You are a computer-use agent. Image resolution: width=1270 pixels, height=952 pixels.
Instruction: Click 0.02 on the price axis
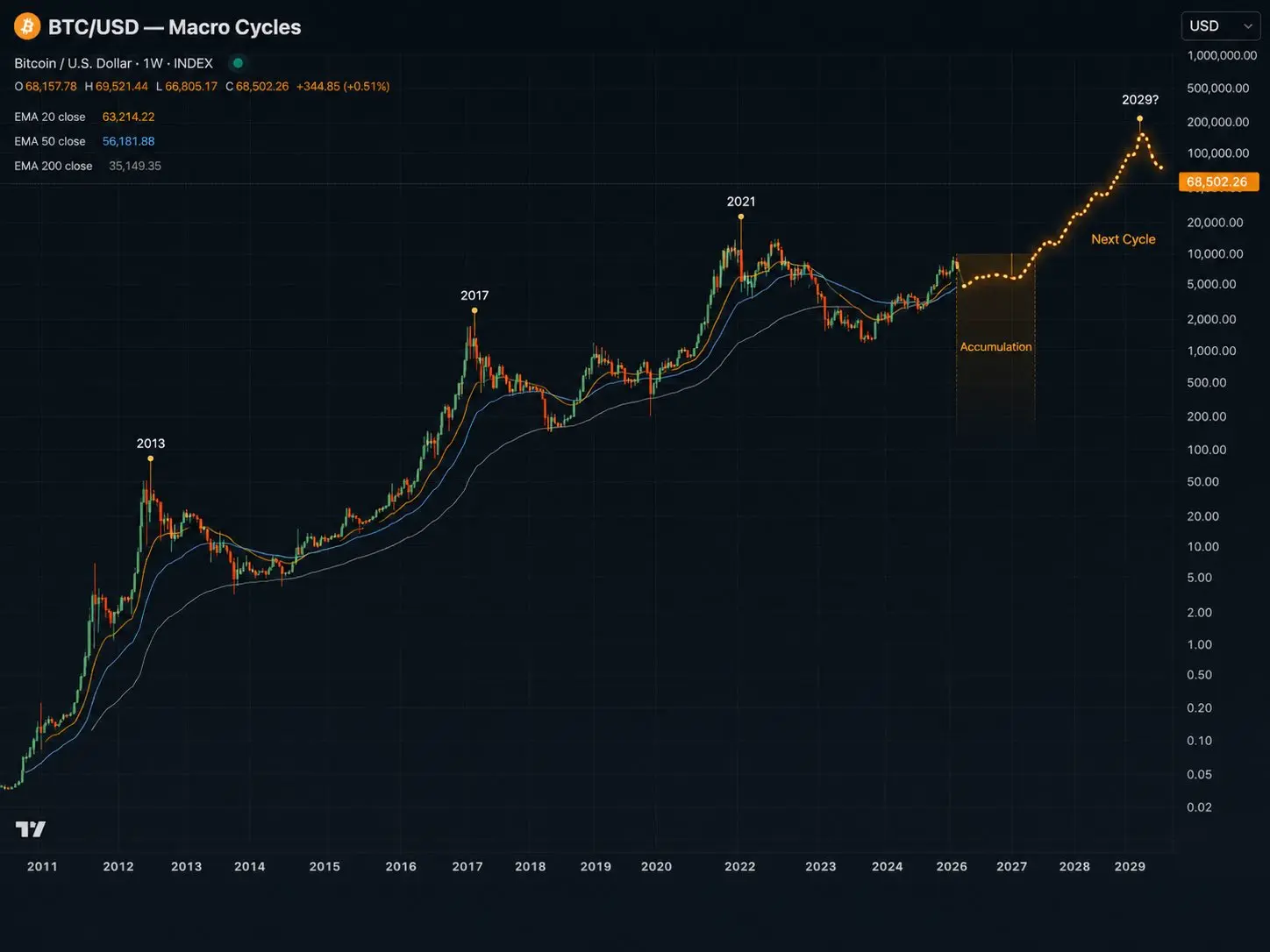pyautogui.click(x=1200, y=808)
